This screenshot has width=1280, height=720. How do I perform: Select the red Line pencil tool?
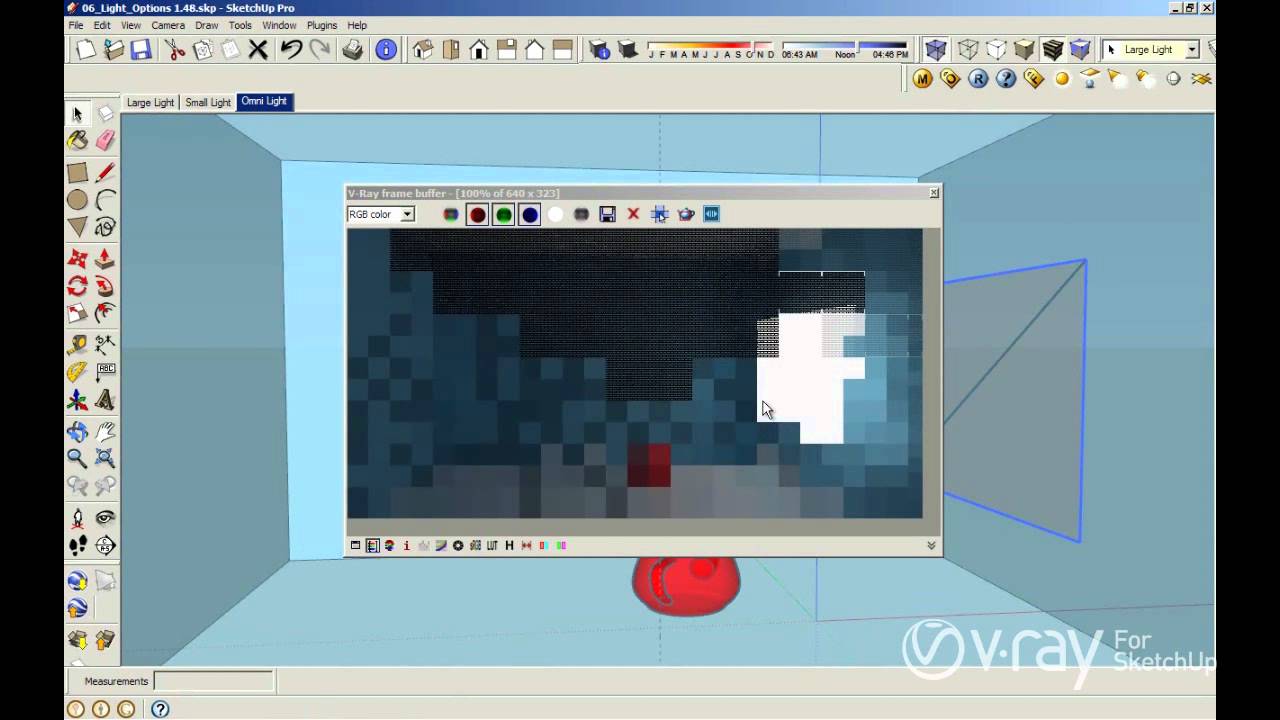click(x=105, y=172)
